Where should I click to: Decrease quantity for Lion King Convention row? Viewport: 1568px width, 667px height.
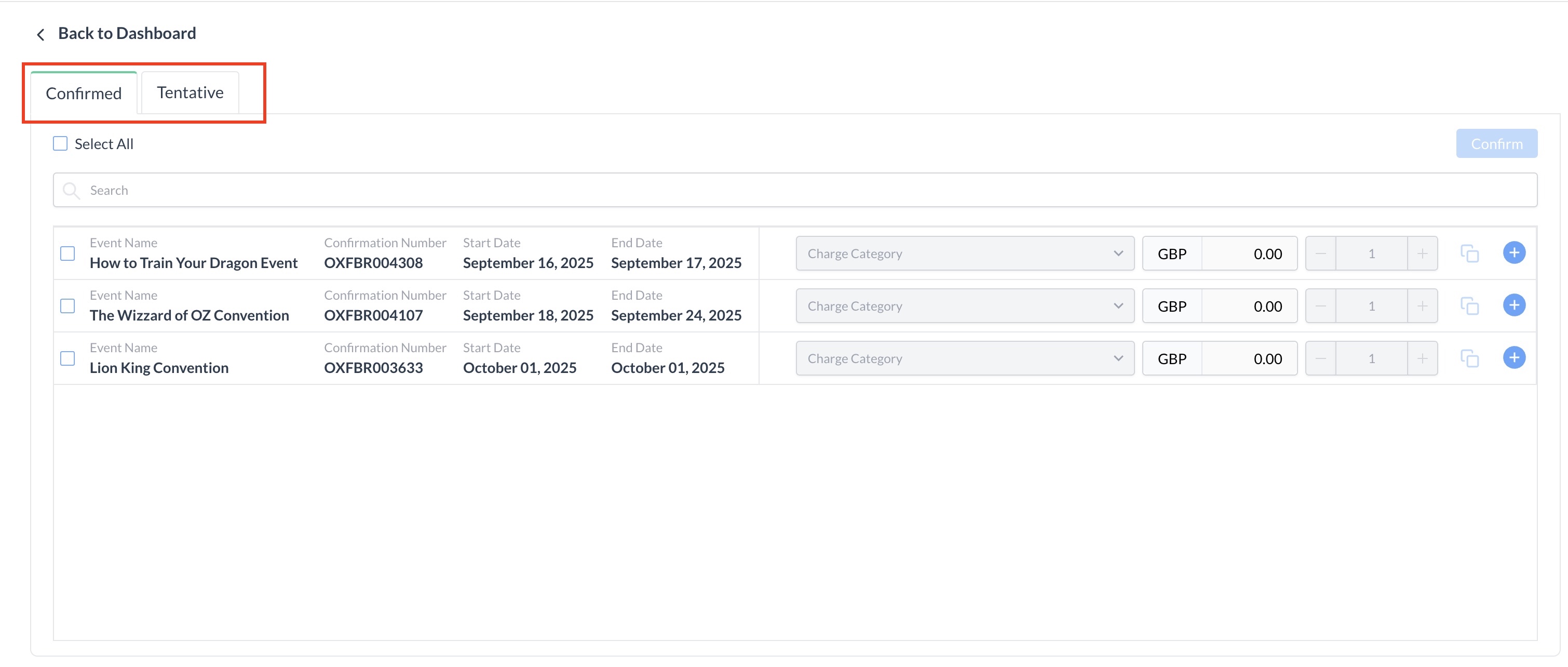(x=1320, y=358)
